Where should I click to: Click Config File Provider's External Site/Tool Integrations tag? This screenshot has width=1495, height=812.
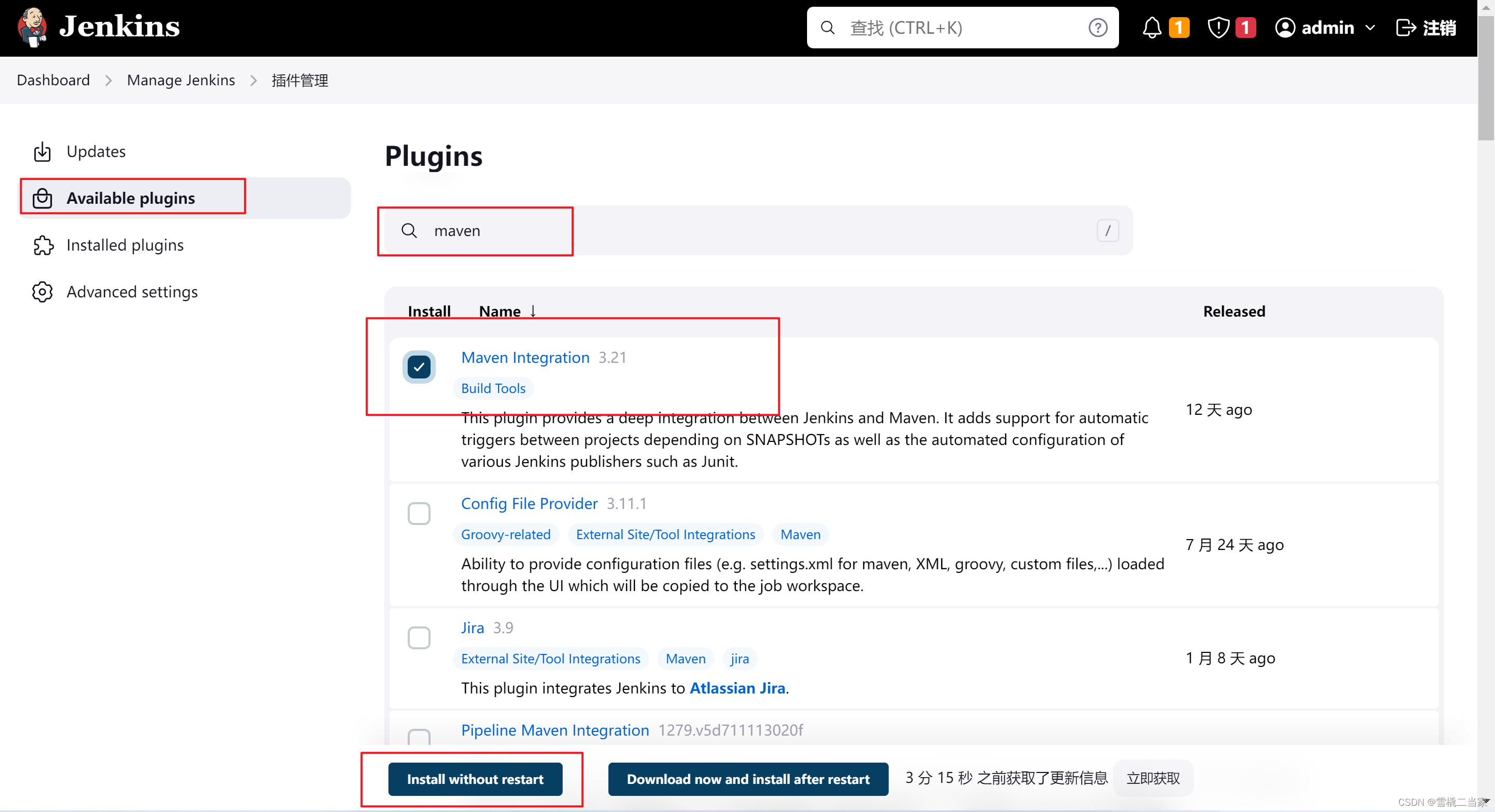tap(665, 534)
